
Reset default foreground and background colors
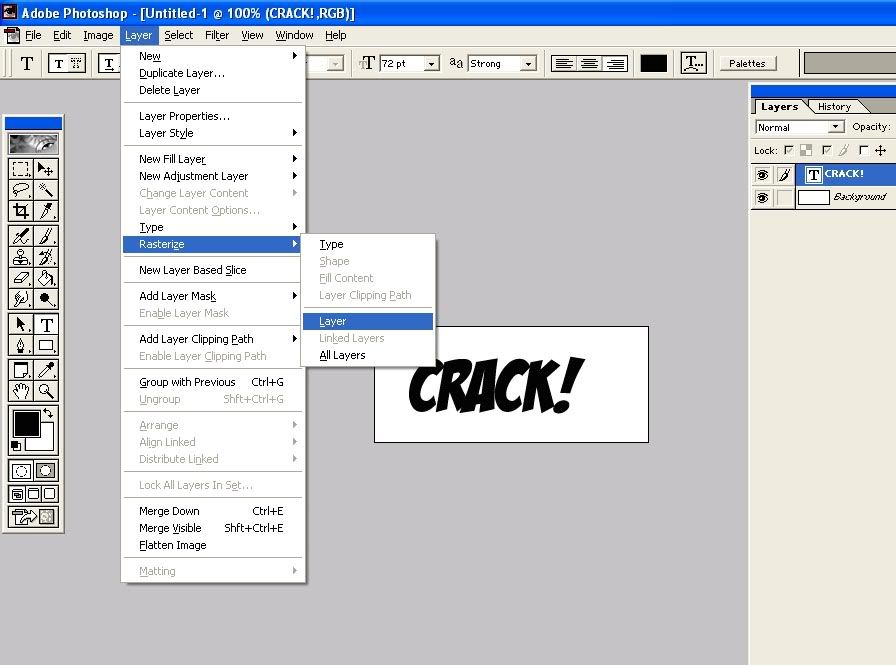[15, 446]
